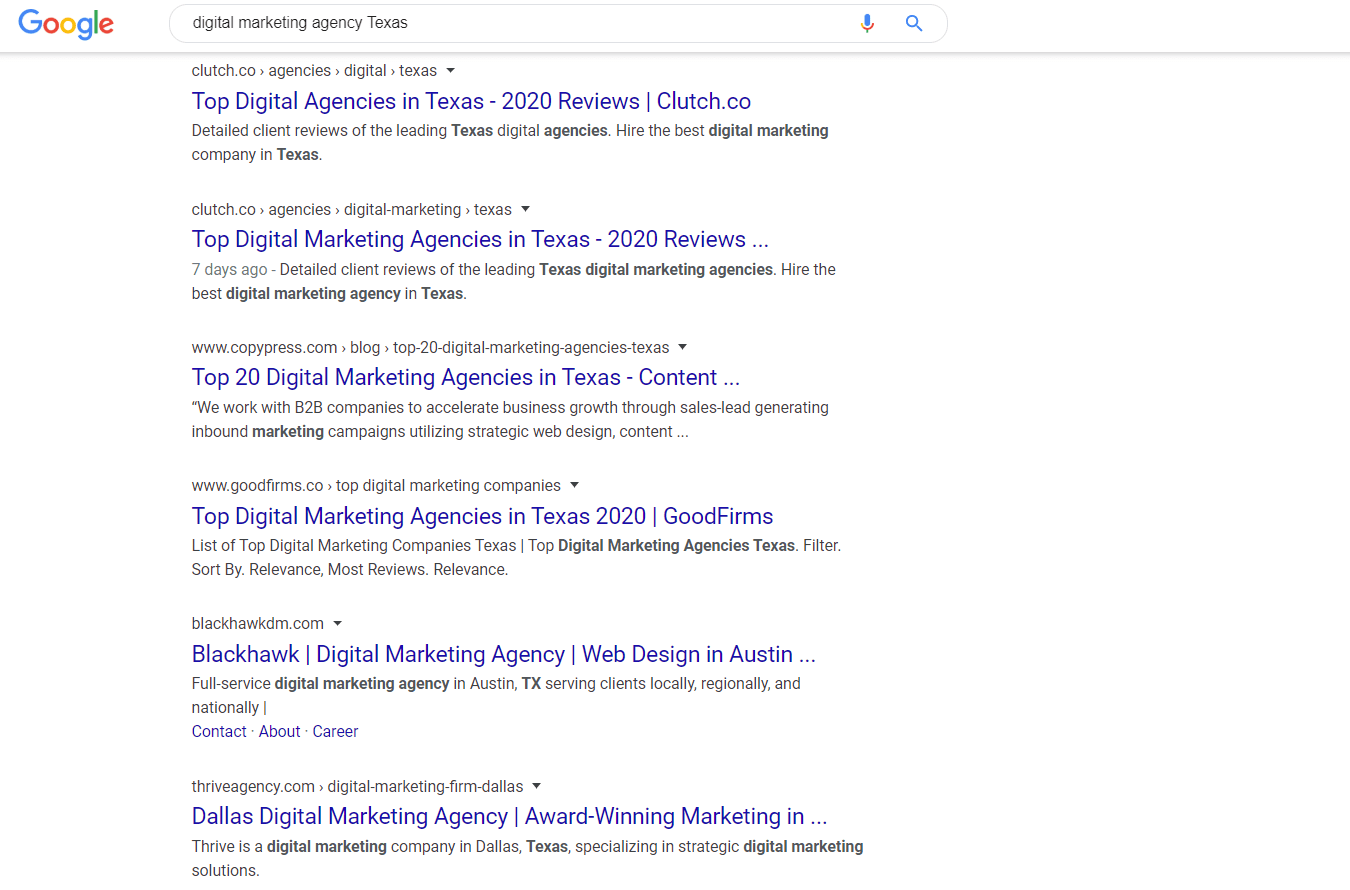
Task: Open the Top Digital Agencies in Texas Clutch.co result
Action: (471, 101)
